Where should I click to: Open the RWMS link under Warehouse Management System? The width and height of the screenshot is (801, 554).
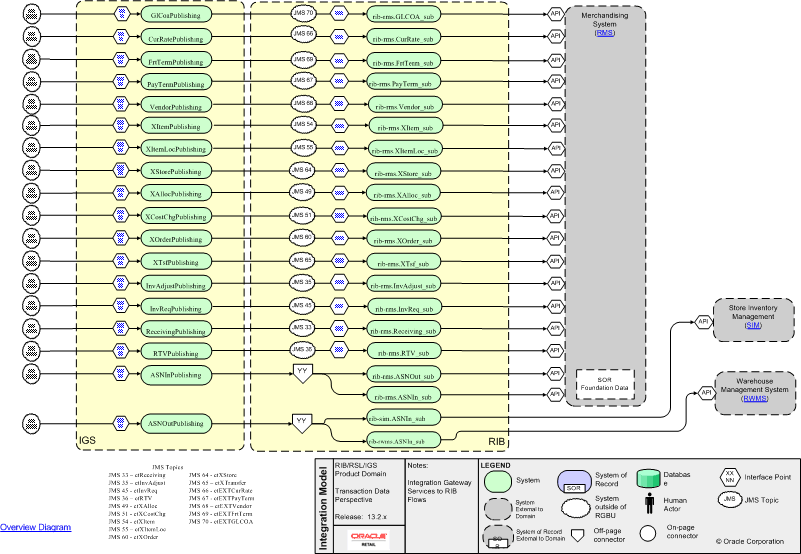click(755, 399)
